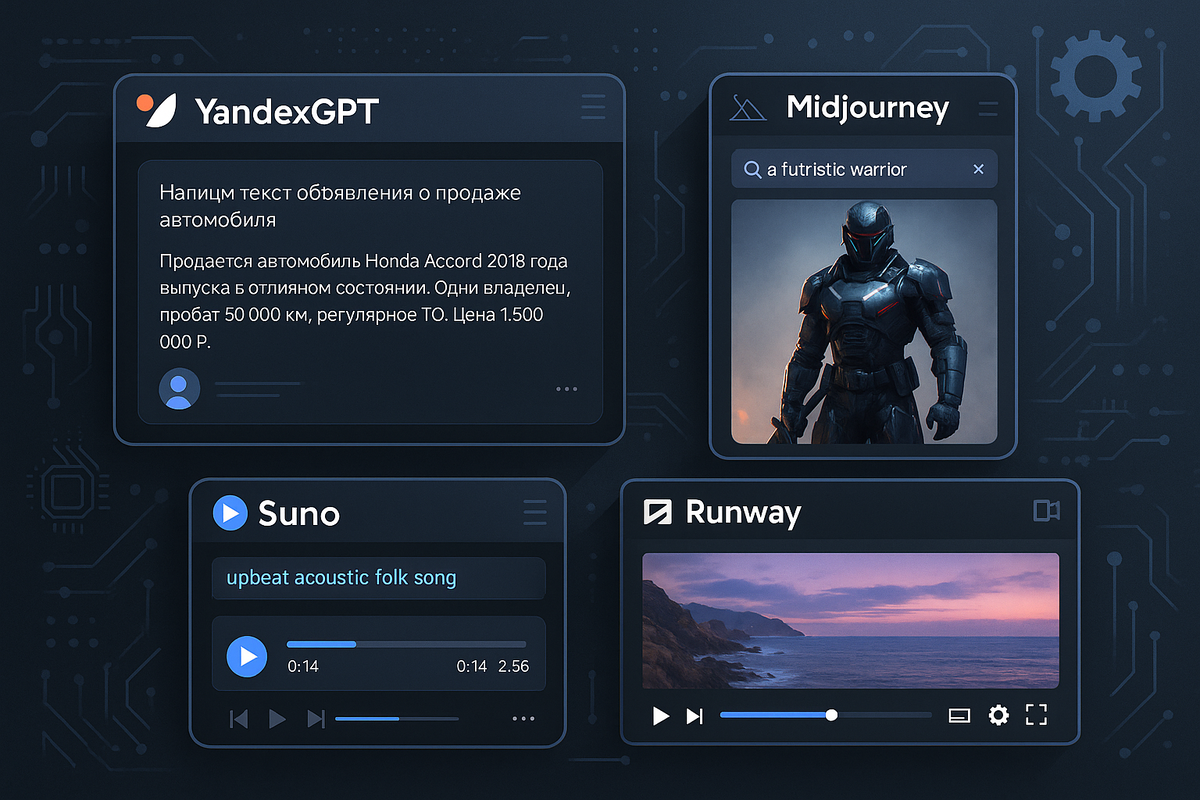Click the search magnifier in Midjourney
Viewport: 1200px width, 800px height.
(752, 170)
